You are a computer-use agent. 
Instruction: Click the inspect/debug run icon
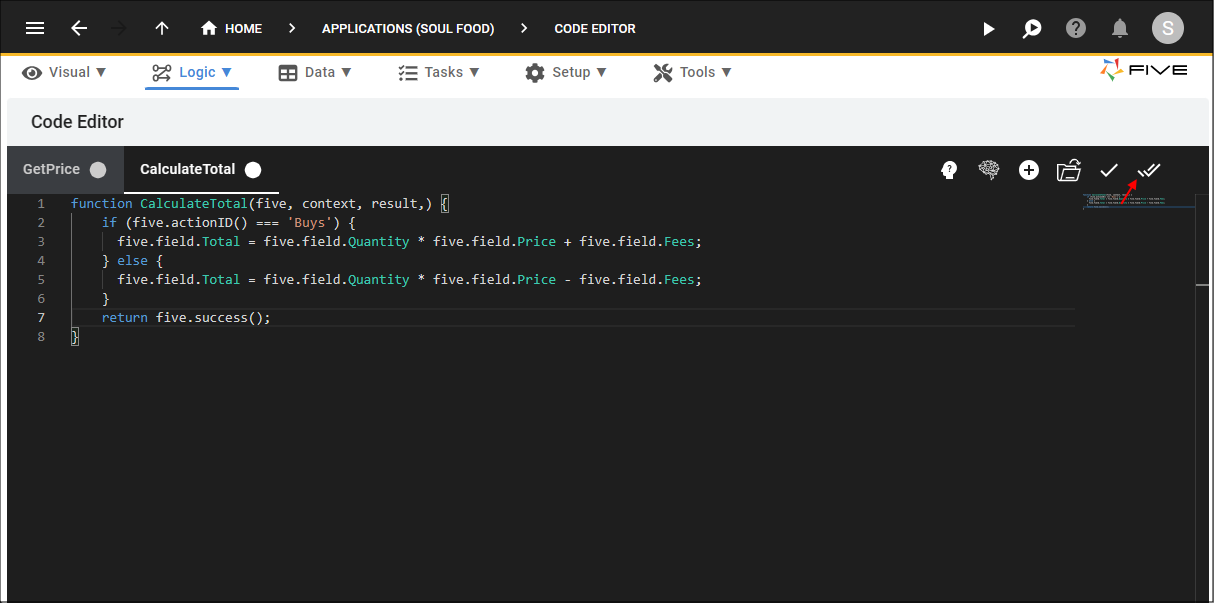(x=1032, y=28)
